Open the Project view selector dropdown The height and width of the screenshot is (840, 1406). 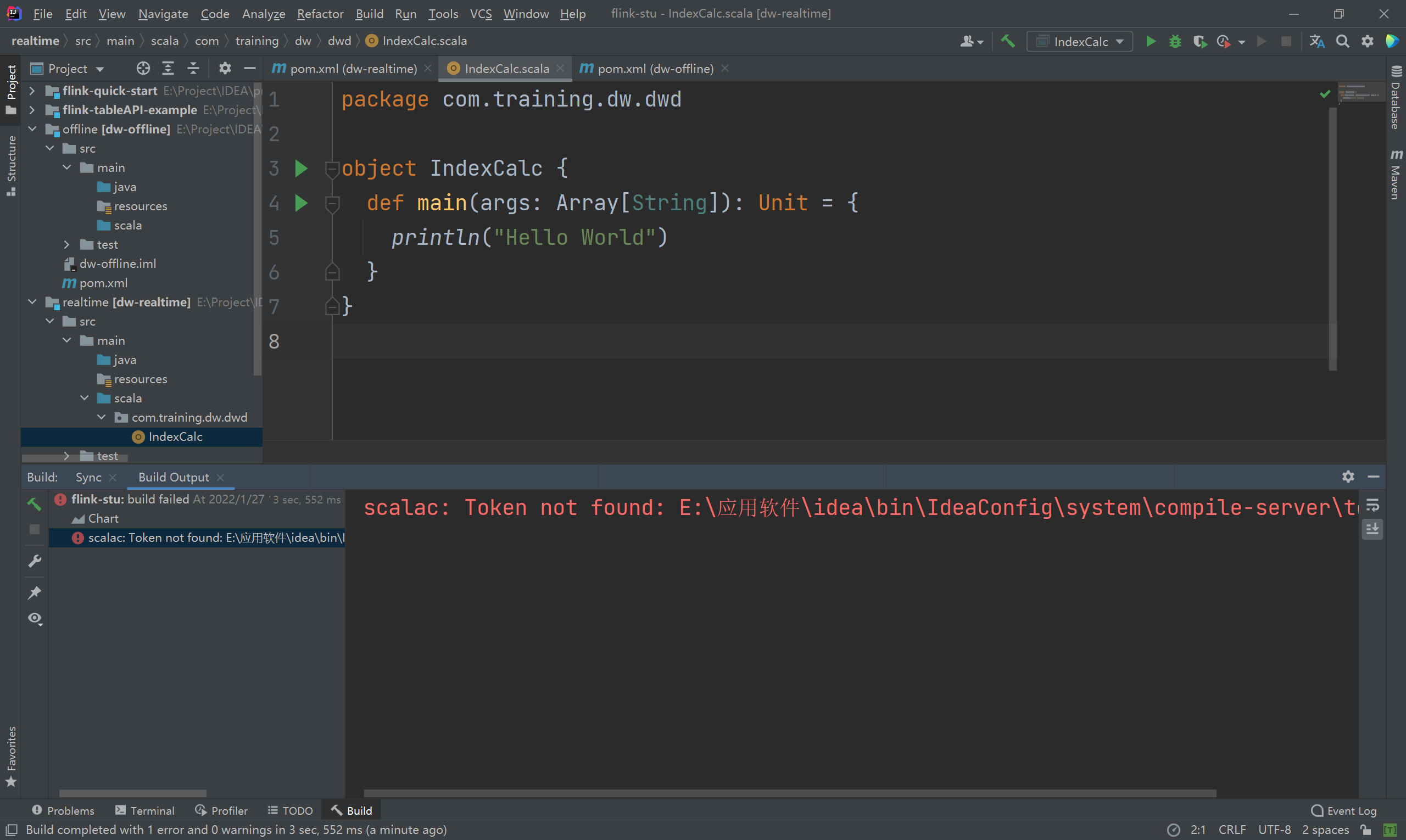(x=68, y=69)
